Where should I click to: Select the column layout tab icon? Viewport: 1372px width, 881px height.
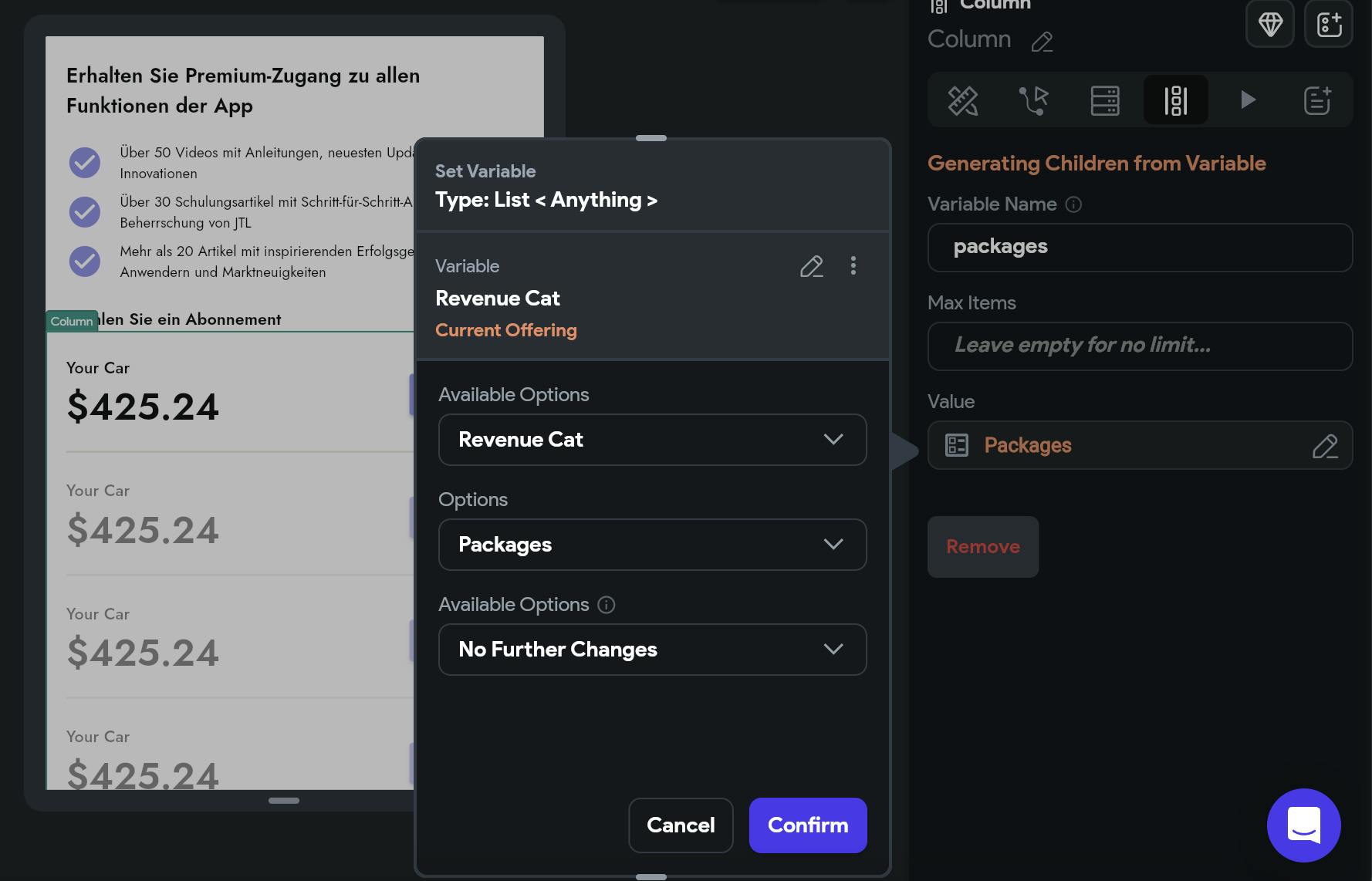point(1175,100)
